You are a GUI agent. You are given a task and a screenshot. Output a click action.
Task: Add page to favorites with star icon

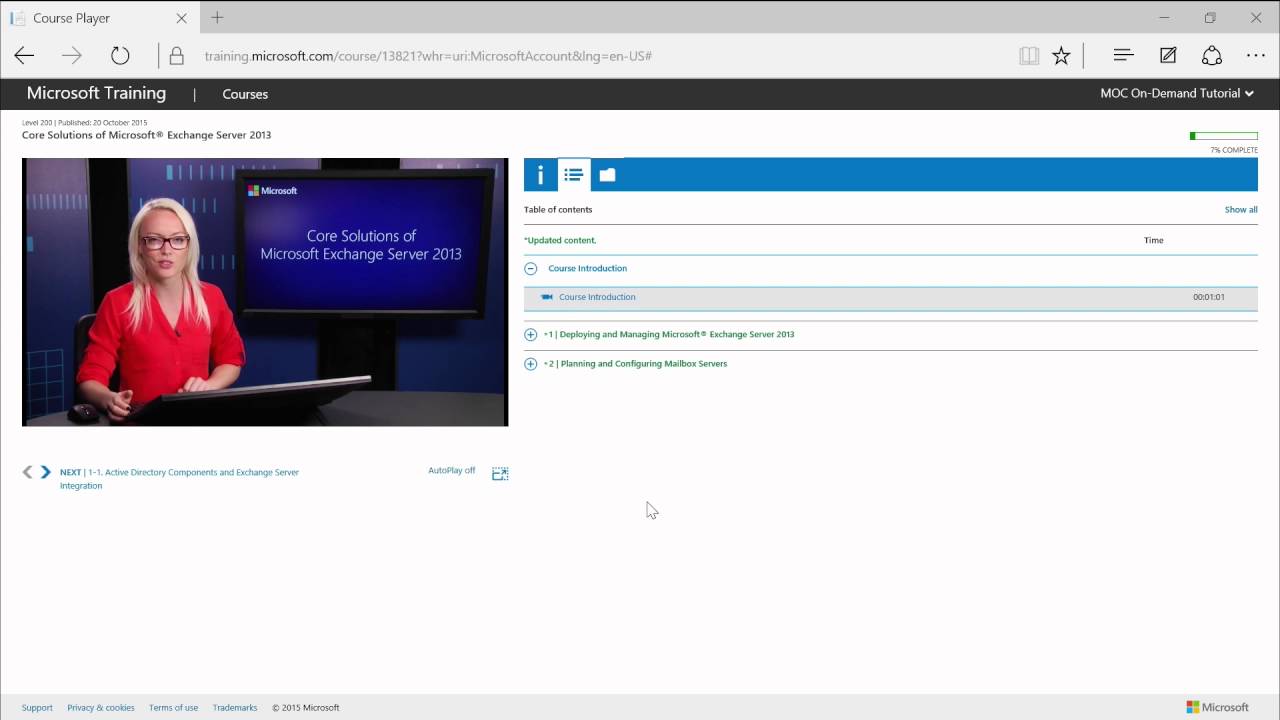pyautogui.click(x=1061, y=56)
